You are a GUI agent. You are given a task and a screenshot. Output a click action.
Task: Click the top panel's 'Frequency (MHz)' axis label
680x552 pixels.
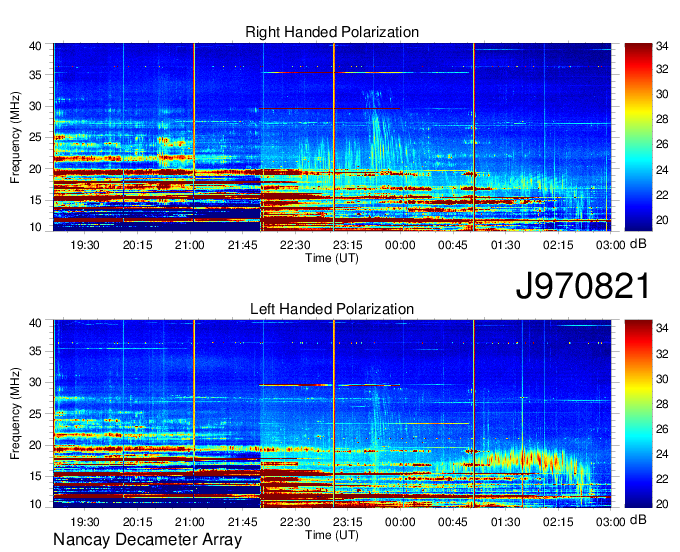pyautogui.click(x=15, y=137)
